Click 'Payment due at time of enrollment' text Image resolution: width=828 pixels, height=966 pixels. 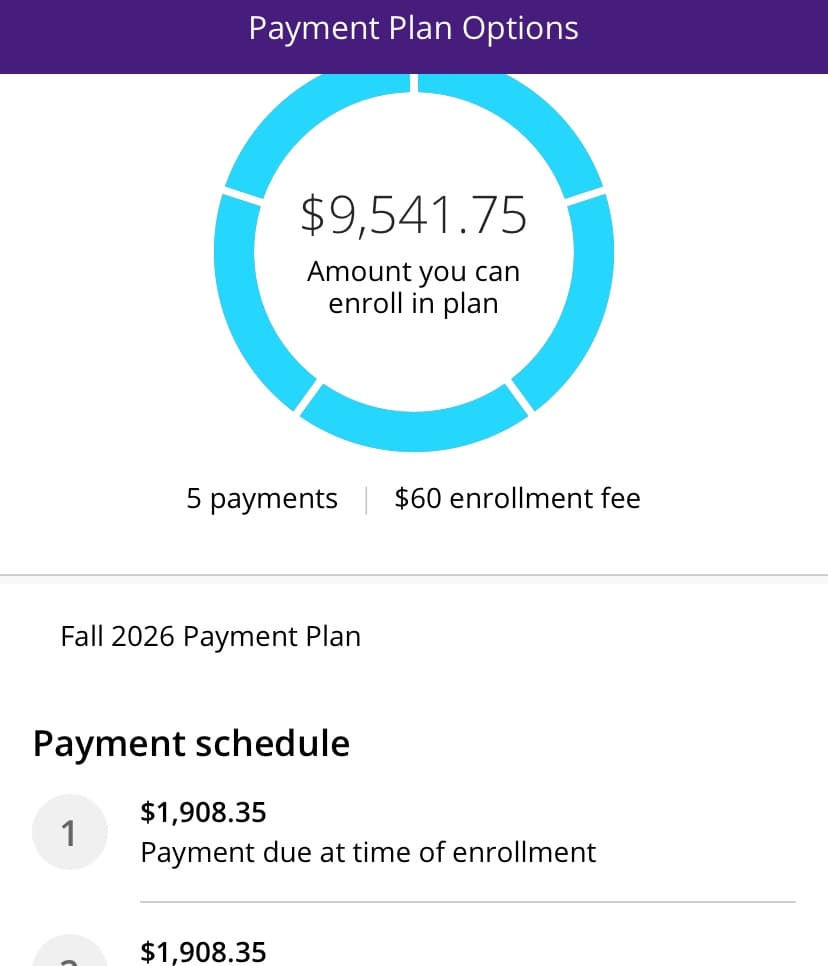[x=368, y=853]
